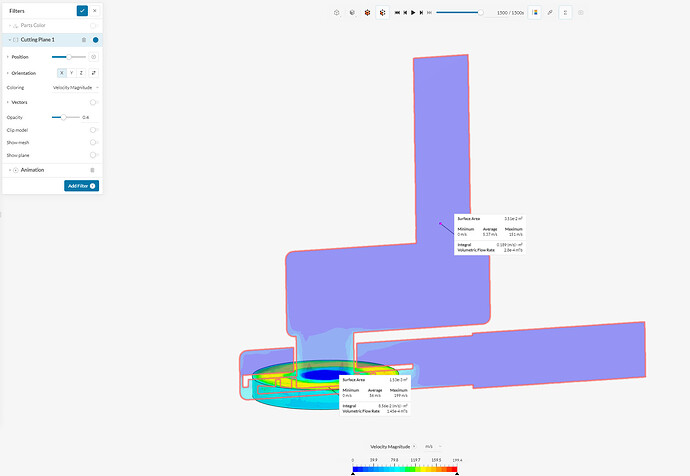Expand the Vectors settings

(x=7, y=102)
